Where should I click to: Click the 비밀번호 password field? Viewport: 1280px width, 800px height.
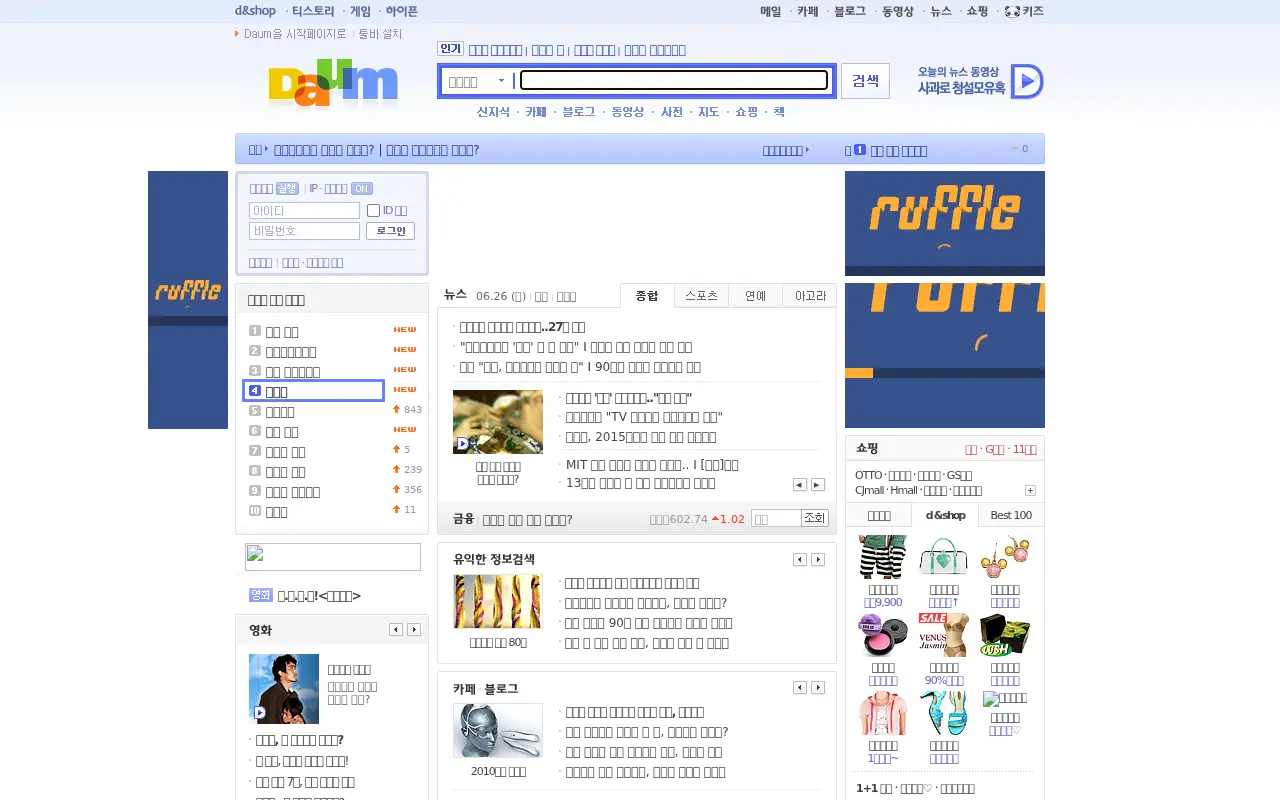point(304,231)
